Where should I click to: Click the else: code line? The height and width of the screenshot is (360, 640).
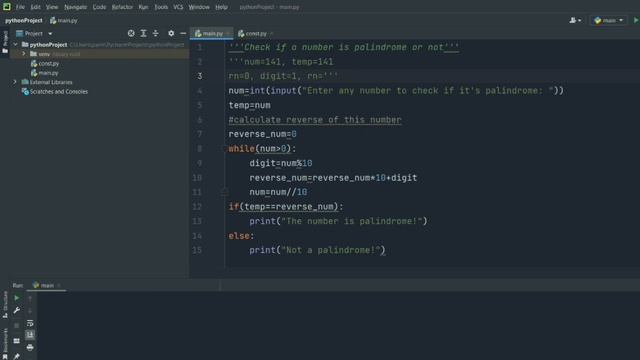pyautogui.click(x=241, y=236)
